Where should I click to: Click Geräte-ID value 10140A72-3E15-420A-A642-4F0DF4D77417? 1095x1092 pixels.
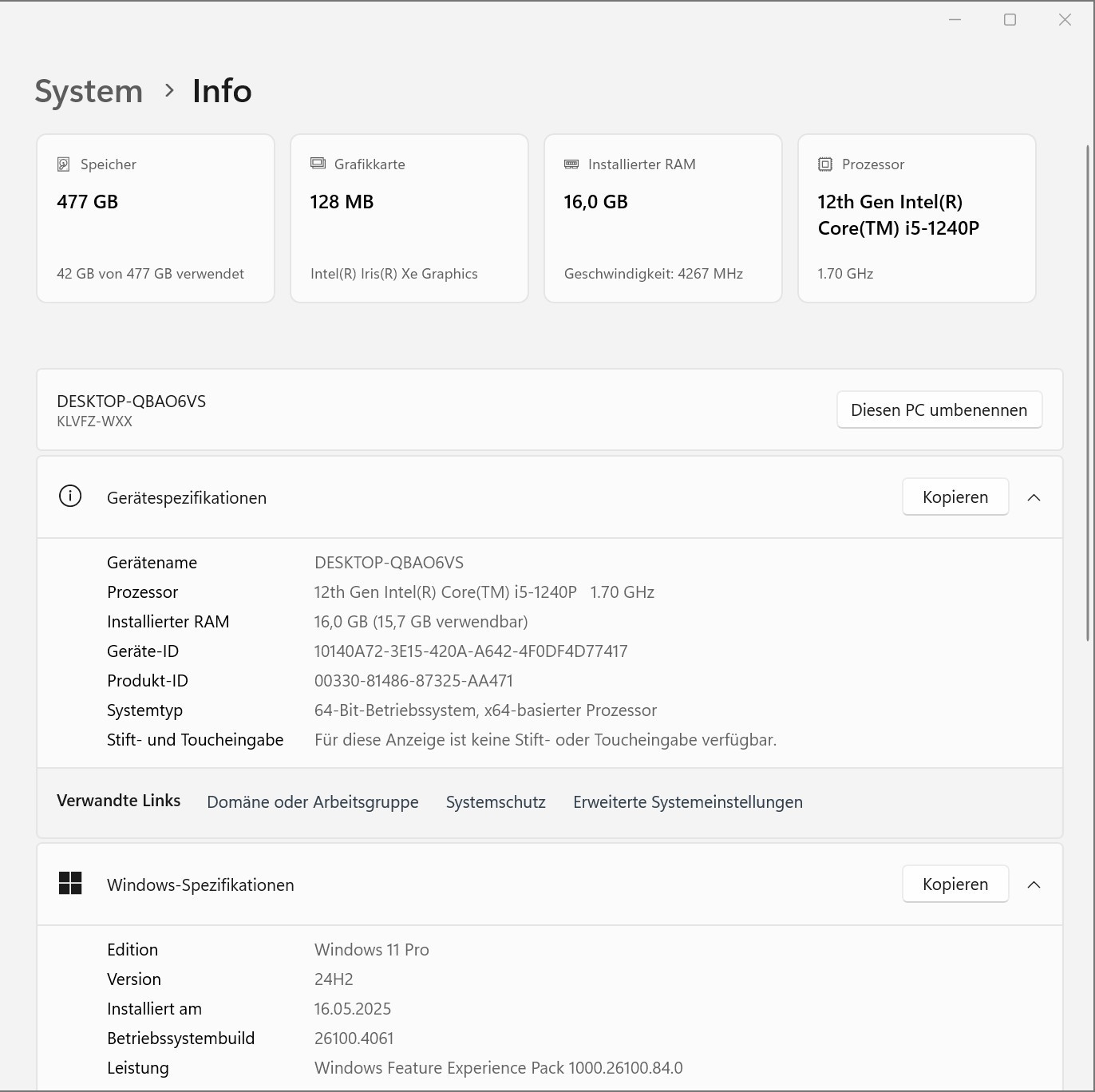pyautogui.click(x=471, y=651)
